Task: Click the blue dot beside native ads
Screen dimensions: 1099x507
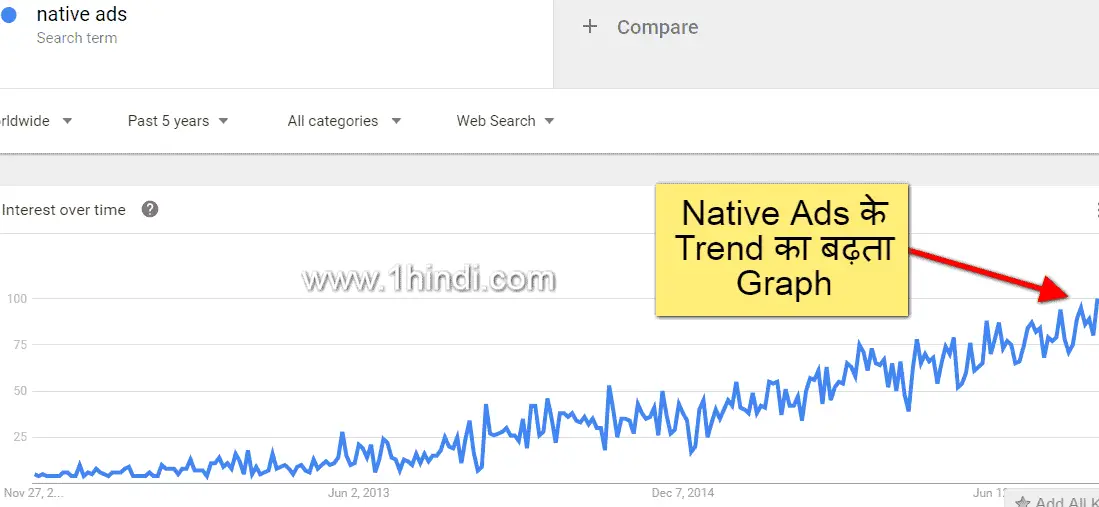Action: click(x=8, y=16)
